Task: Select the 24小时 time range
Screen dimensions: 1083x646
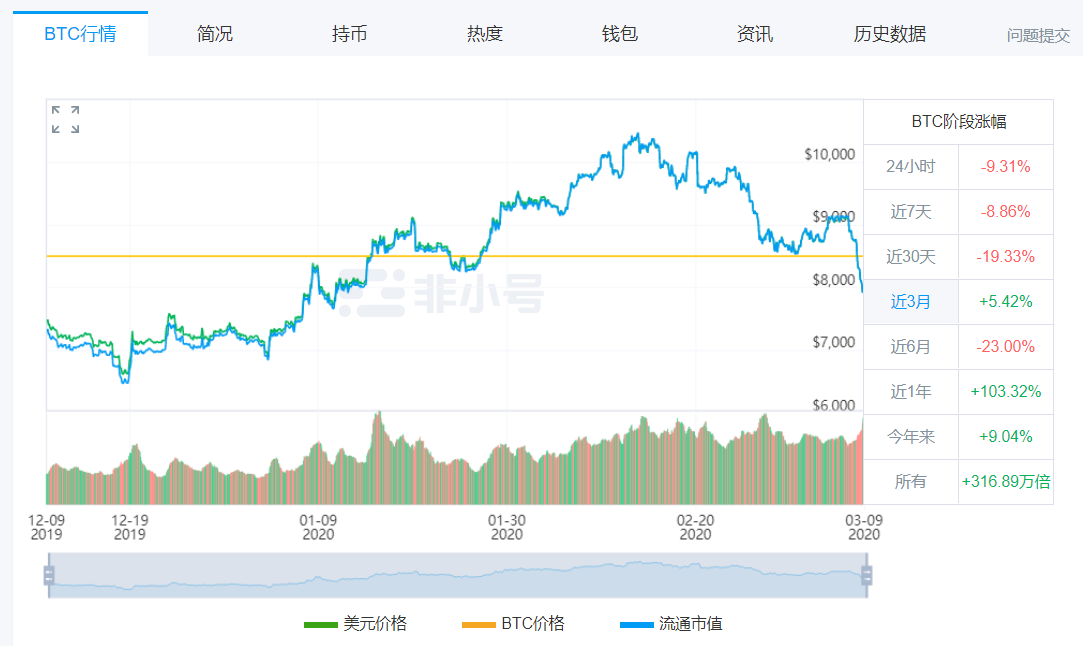Action: click(910, 166)
